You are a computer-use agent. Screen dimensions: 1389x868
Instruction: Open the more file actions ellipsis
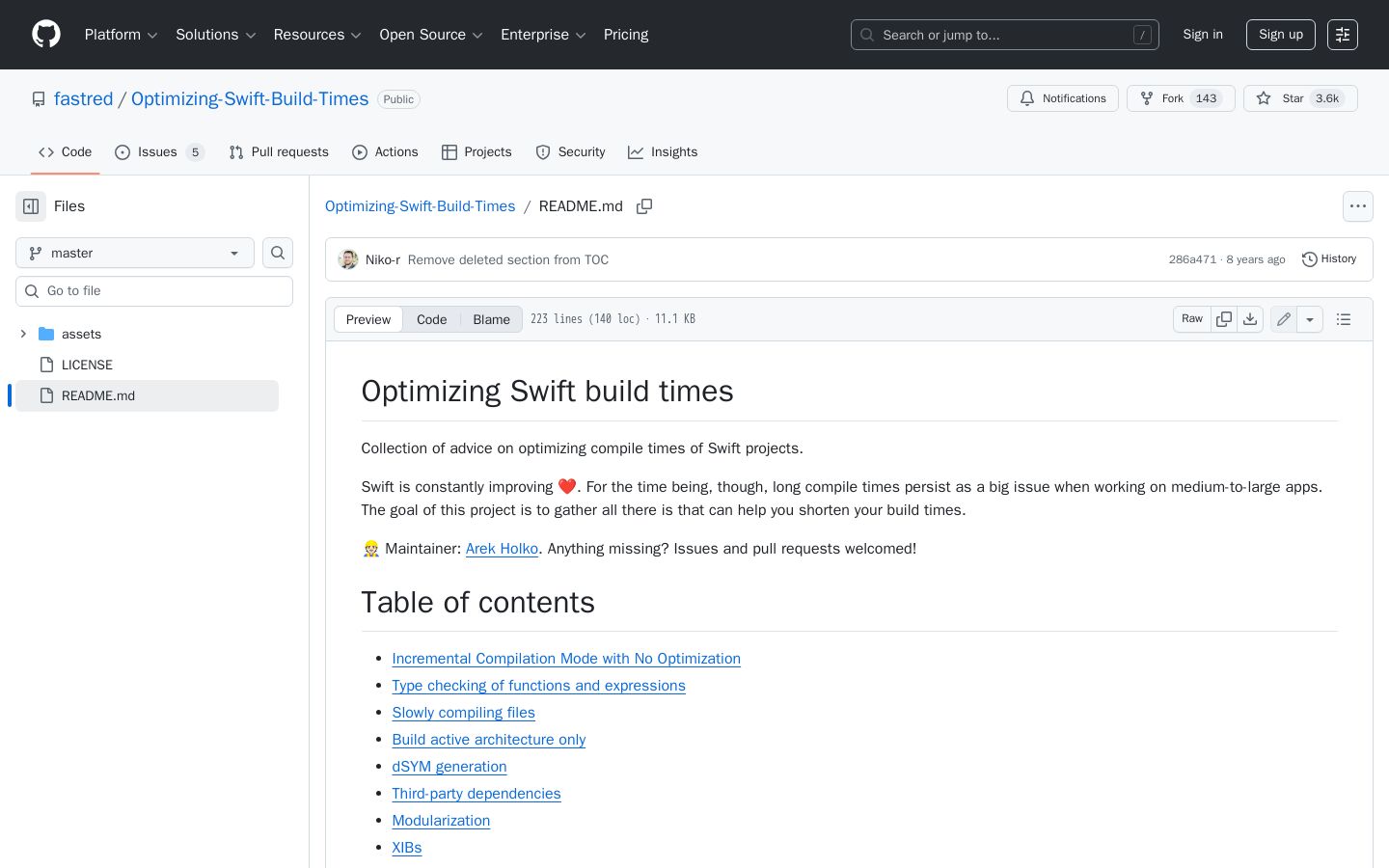(x=1358, y=206)
